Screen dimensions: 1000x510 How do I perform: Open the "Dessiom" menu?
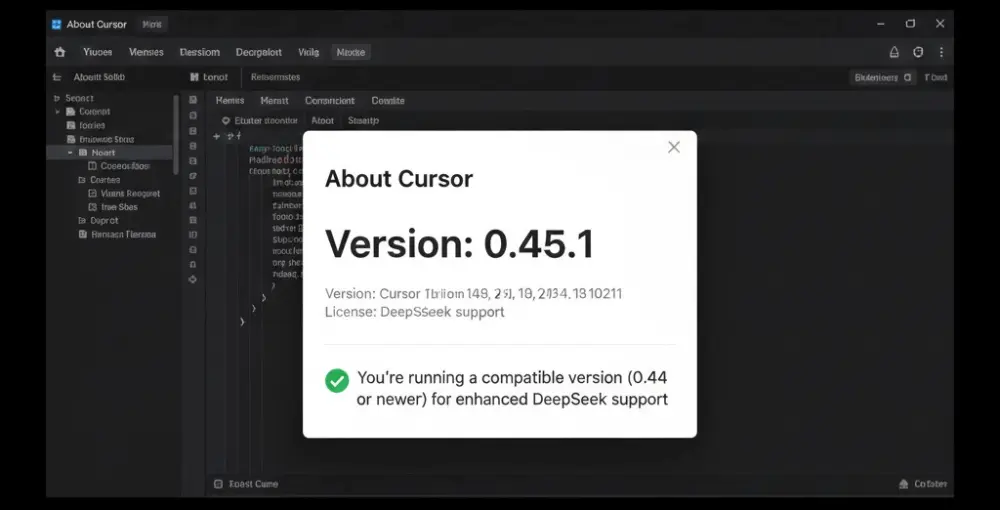point(200,52)
